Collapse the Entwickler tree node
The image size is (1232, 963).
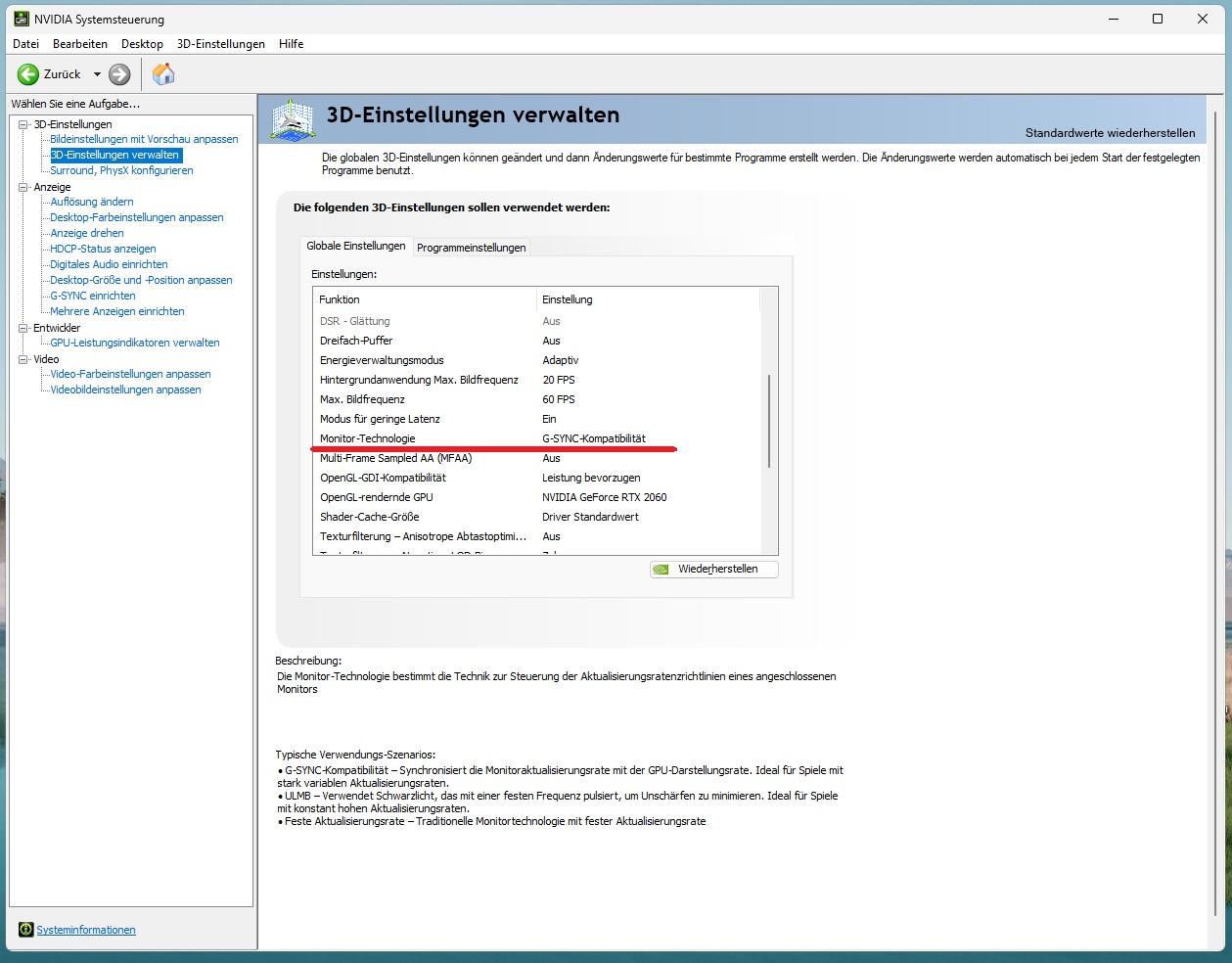(x=23, y=328)
